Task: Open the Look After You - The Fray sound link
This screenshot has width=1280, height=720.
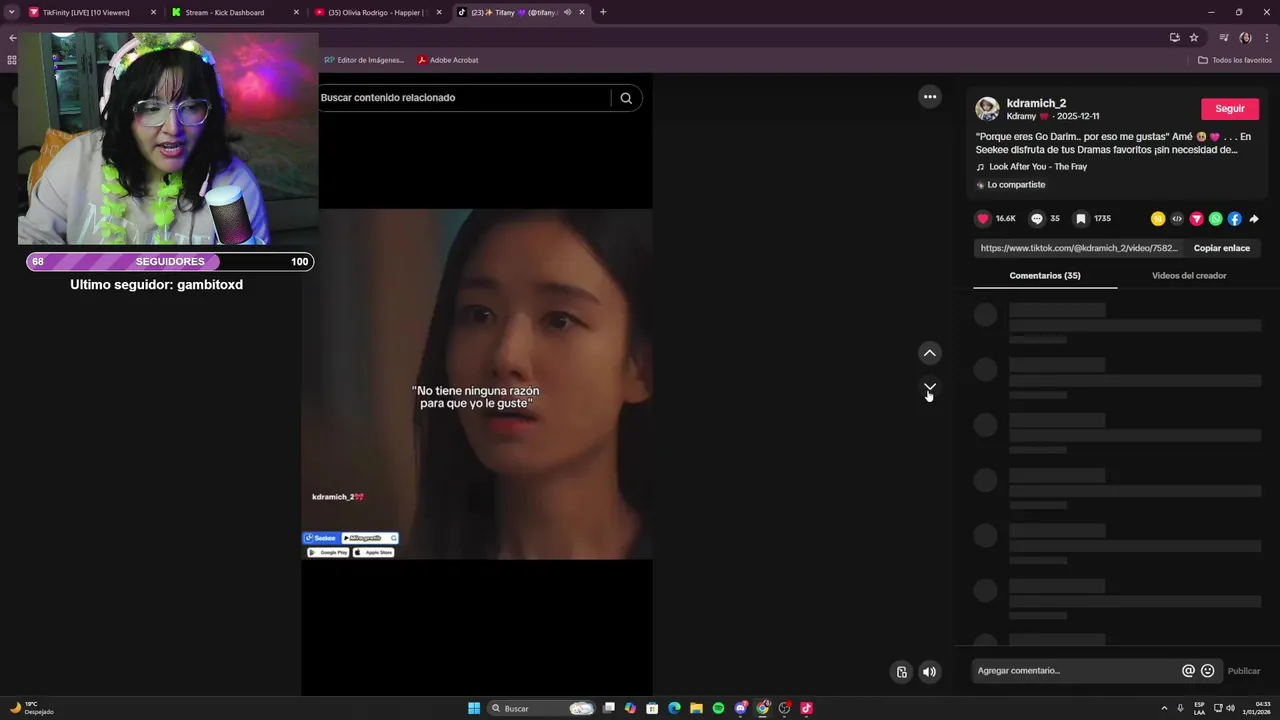Action: 1037,167
